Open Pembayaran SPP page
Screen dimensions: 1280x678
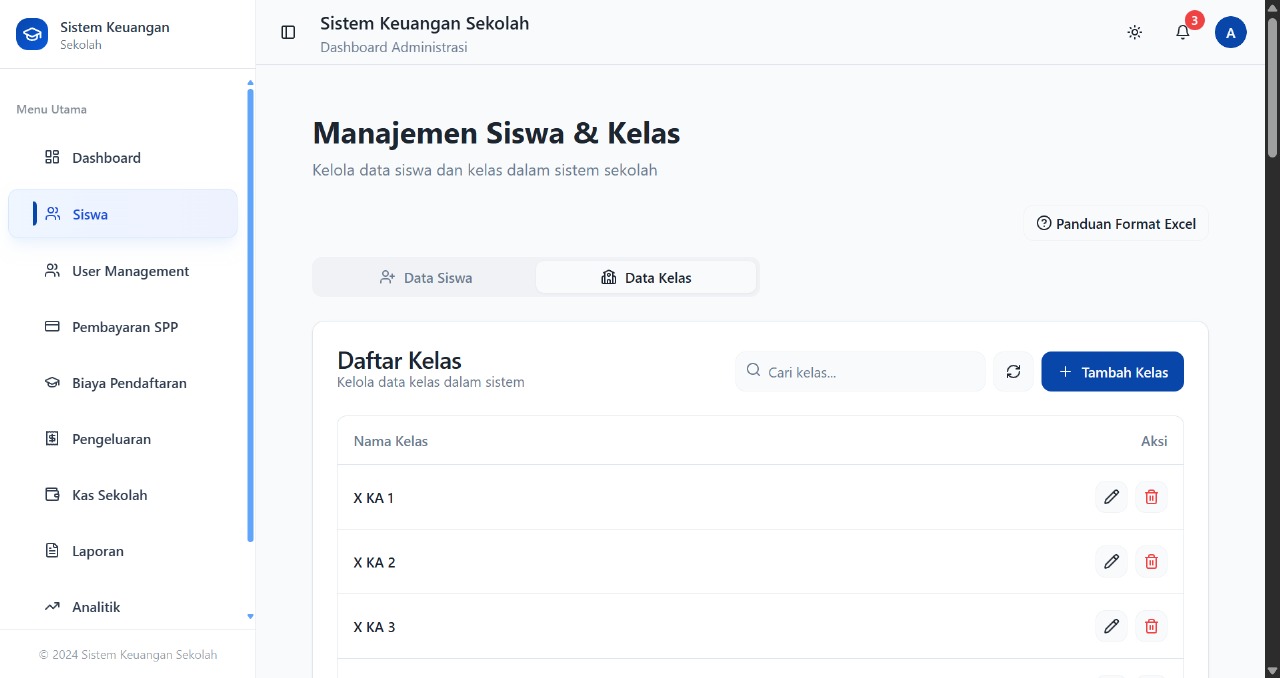click(x=123, y=327)
